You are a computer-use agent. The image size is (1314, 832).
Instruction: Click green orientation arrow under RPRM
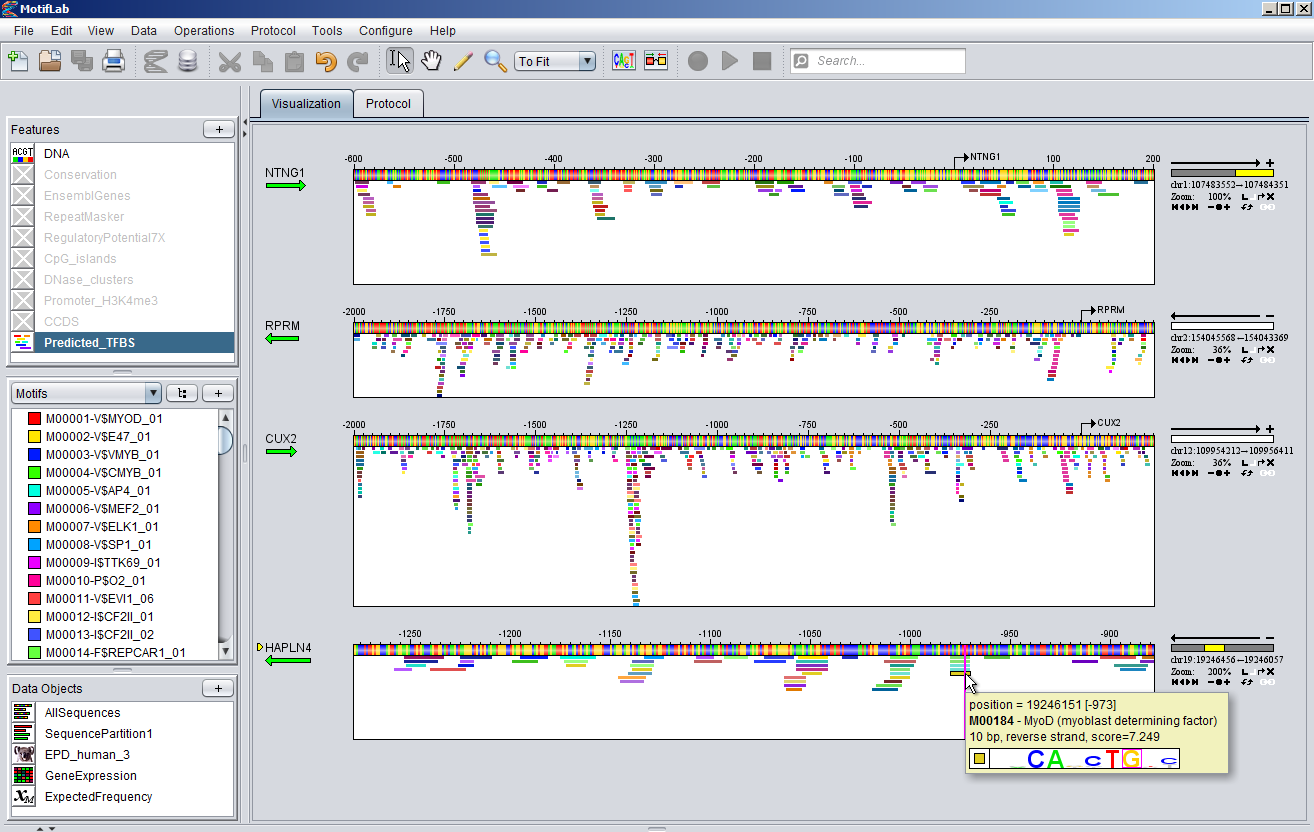click(283, 339)
